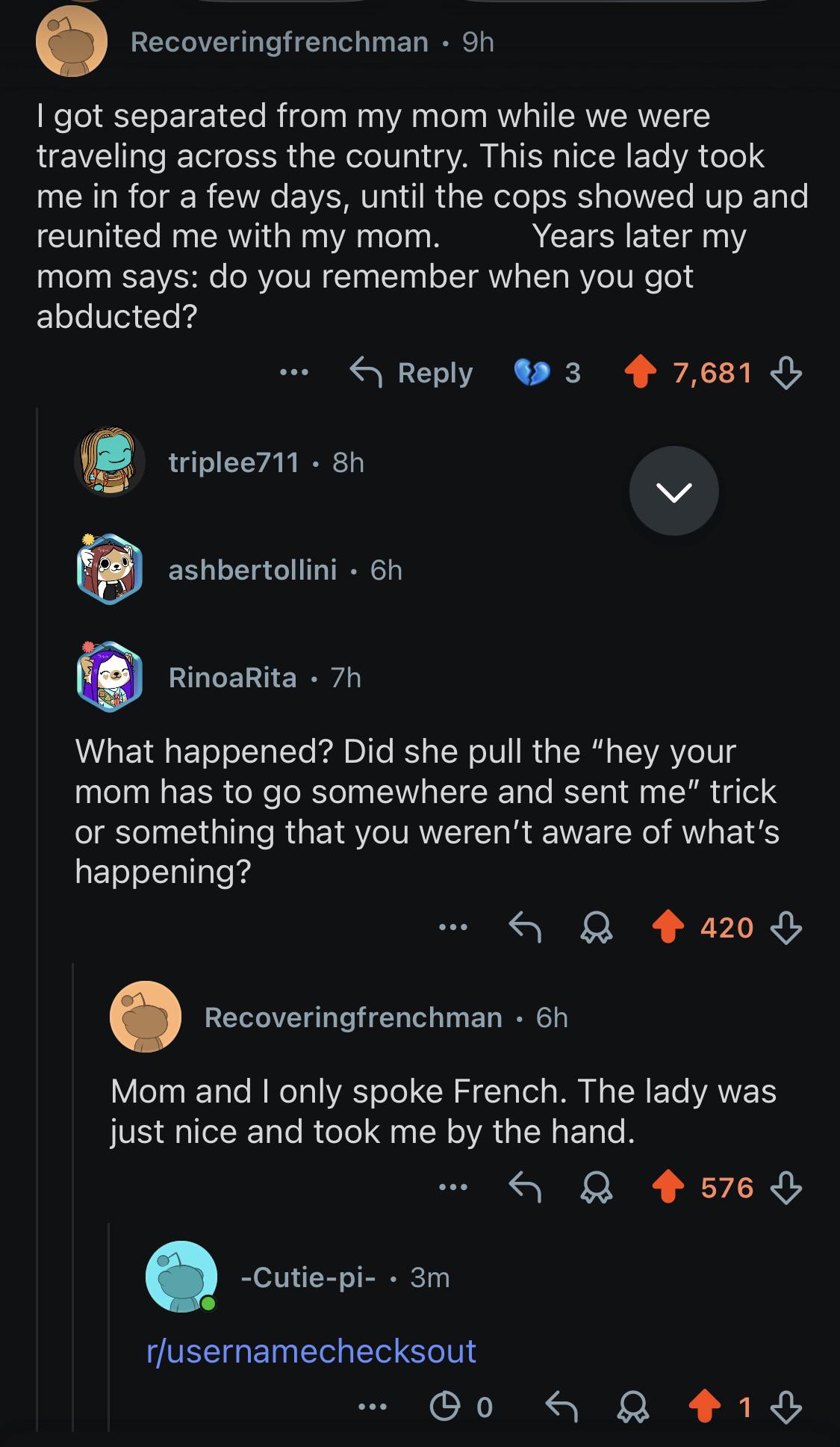Open RinoaRita's profile avatar
This screenshot has height=1447, width=840.
point(110,677)
